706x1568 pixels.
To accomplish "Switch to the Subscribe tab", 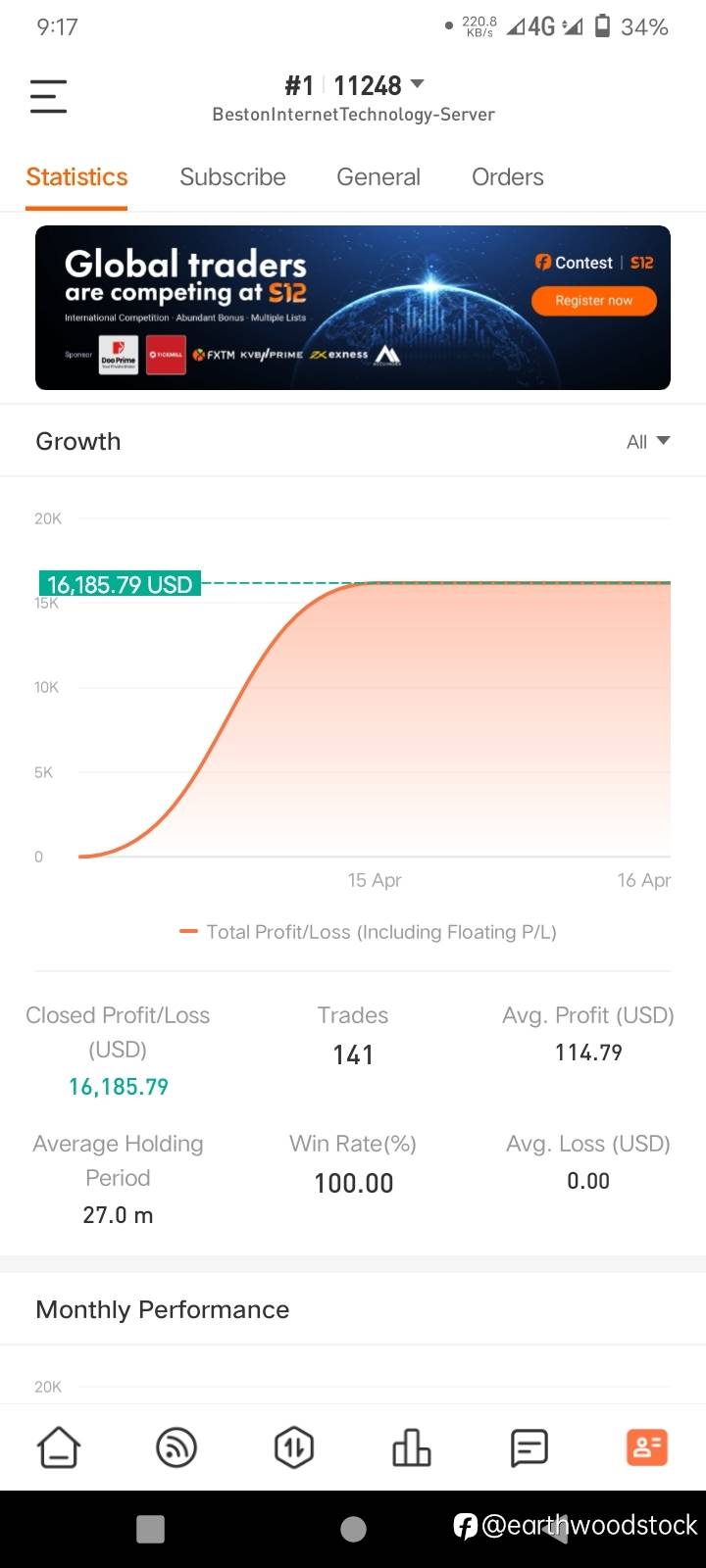I will click(232, 177).
